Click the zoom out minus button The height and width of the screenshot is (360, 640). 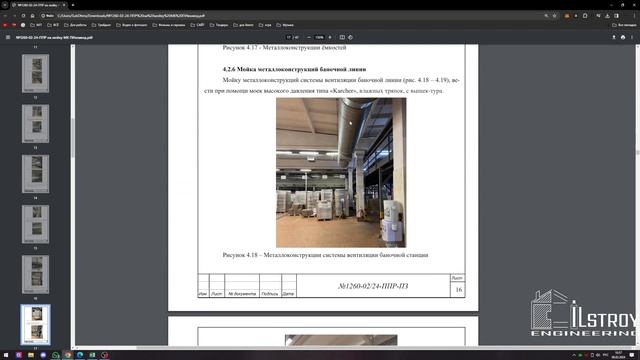309,37
